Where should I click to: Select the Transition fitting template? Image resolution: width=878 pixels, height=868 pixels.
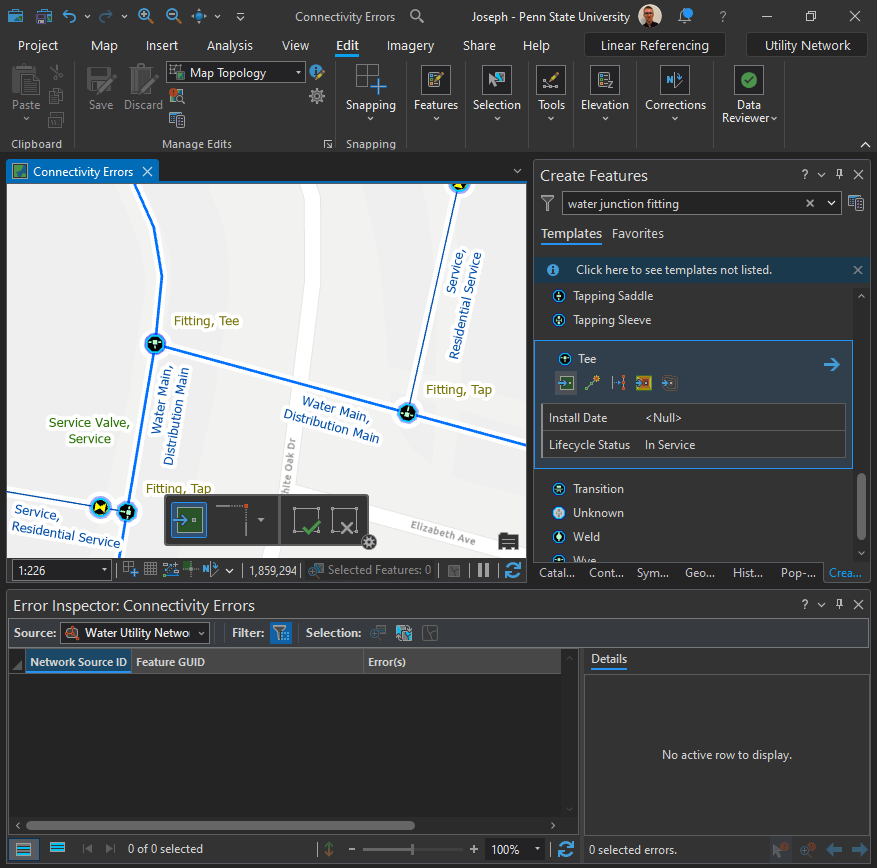click(598, 489)
